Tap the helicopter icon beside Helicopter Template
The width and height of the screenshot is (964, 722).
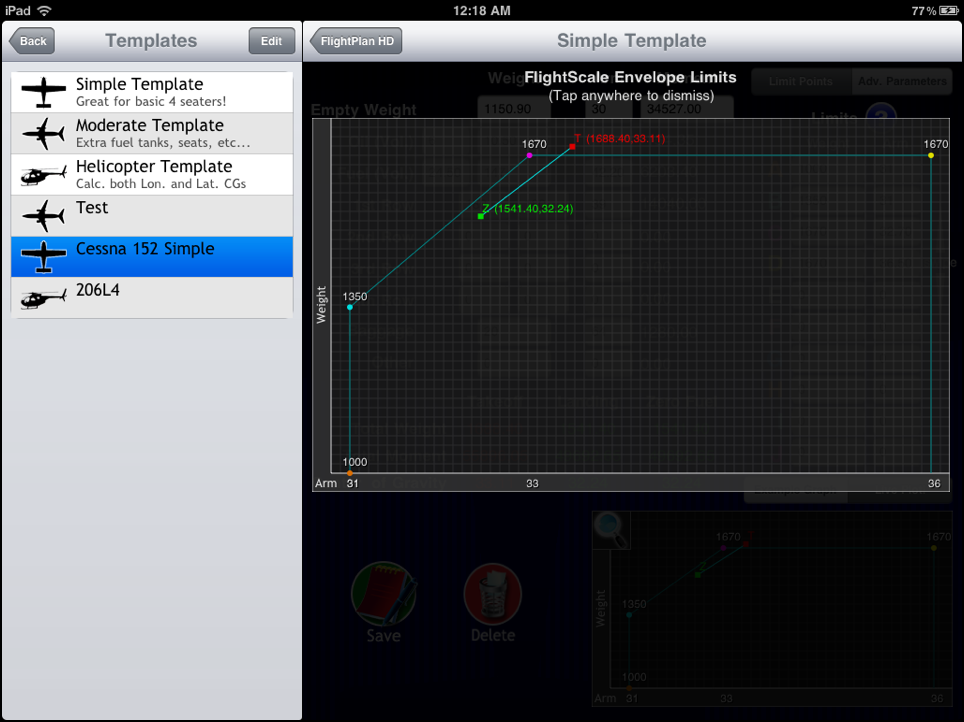coord(43,175)
